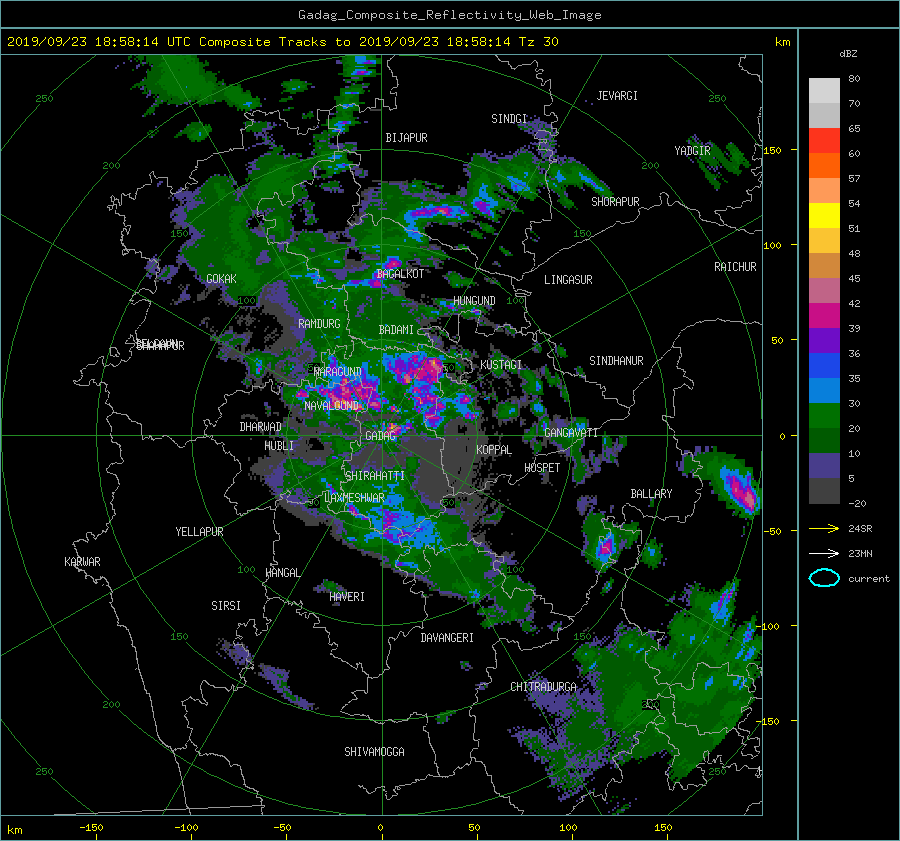Click the 'current' legend label
Screen dimensions: 900x841
(x=869, y=579)
